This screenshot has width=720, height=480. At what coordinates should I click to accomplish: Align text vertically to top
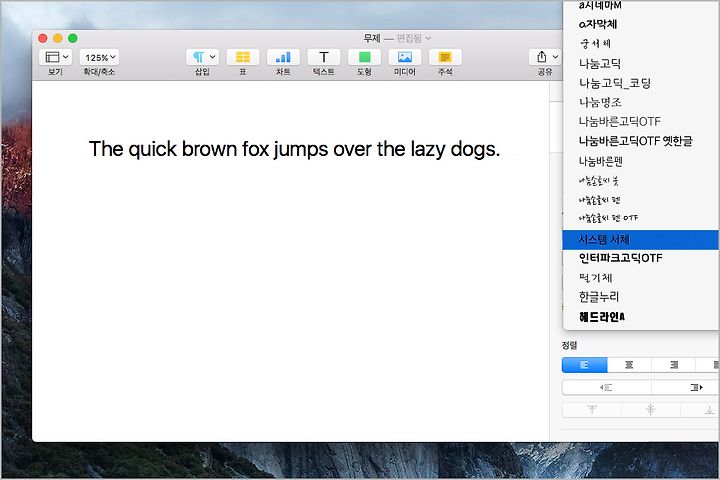click(x=592, y=410)
